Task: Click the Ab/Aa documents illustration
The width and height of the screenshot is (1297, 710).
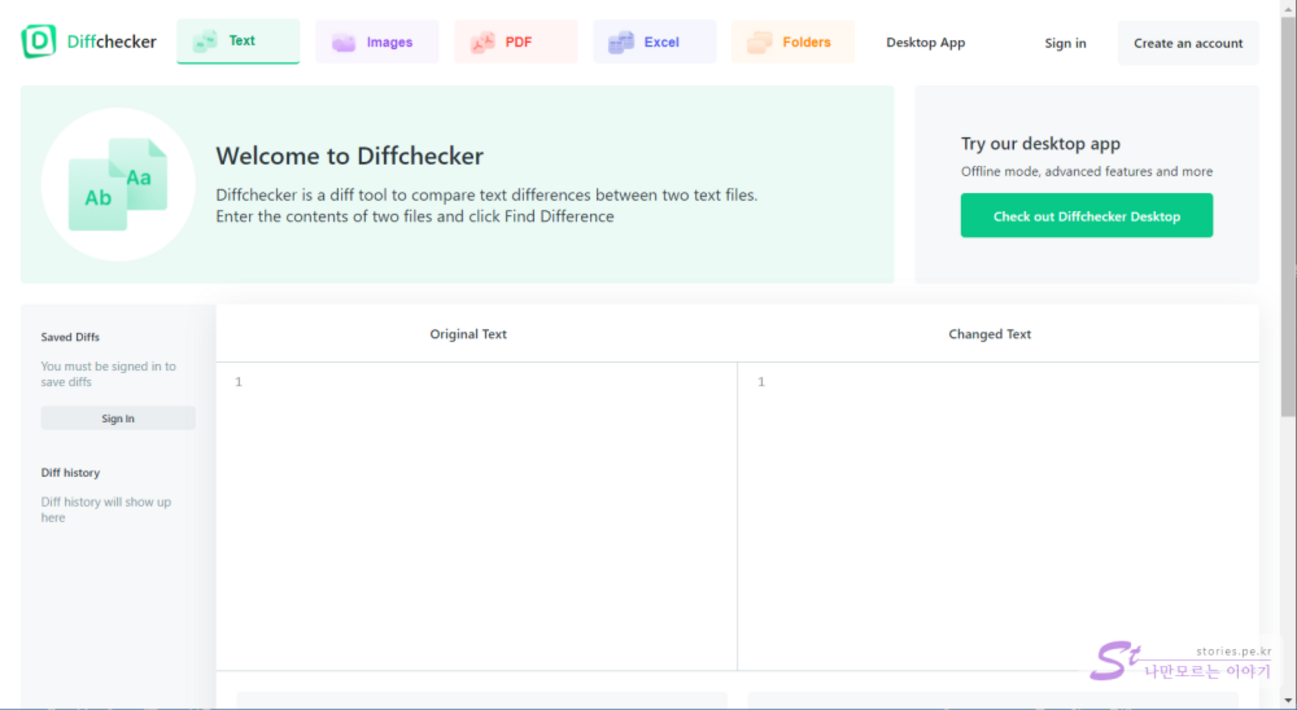Action: (x=118, y=184)
